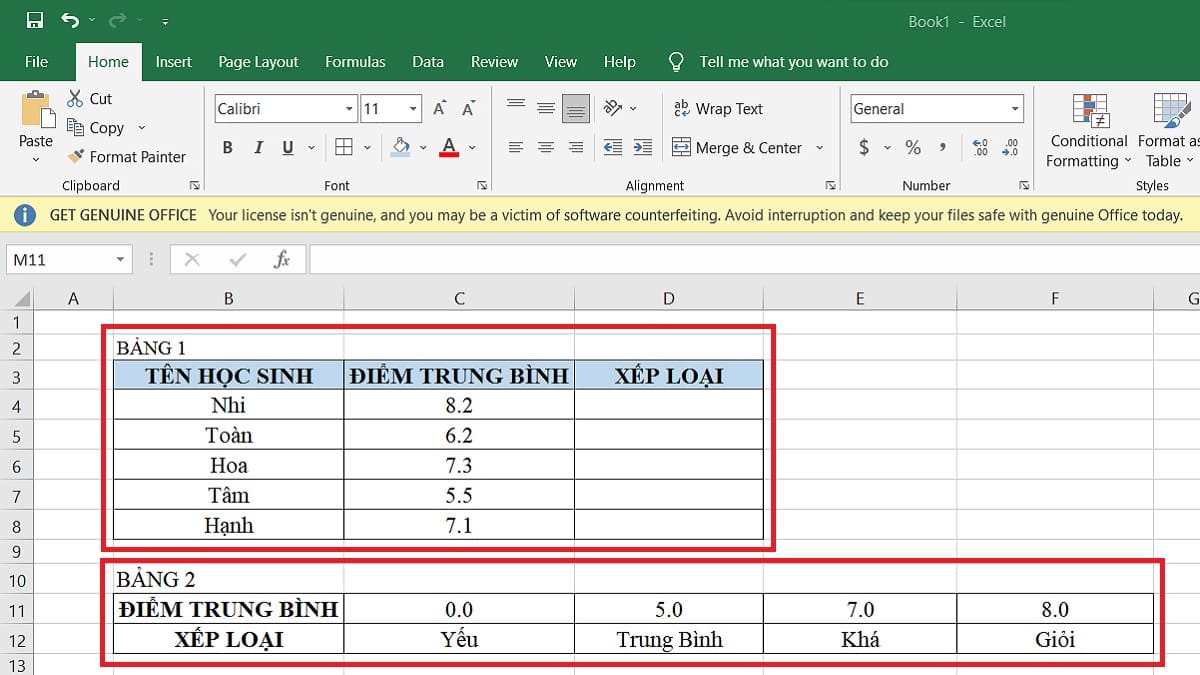Open the Data ribbon tab
Viewport: 1200px width, 675px height.
tap(428, 61)
